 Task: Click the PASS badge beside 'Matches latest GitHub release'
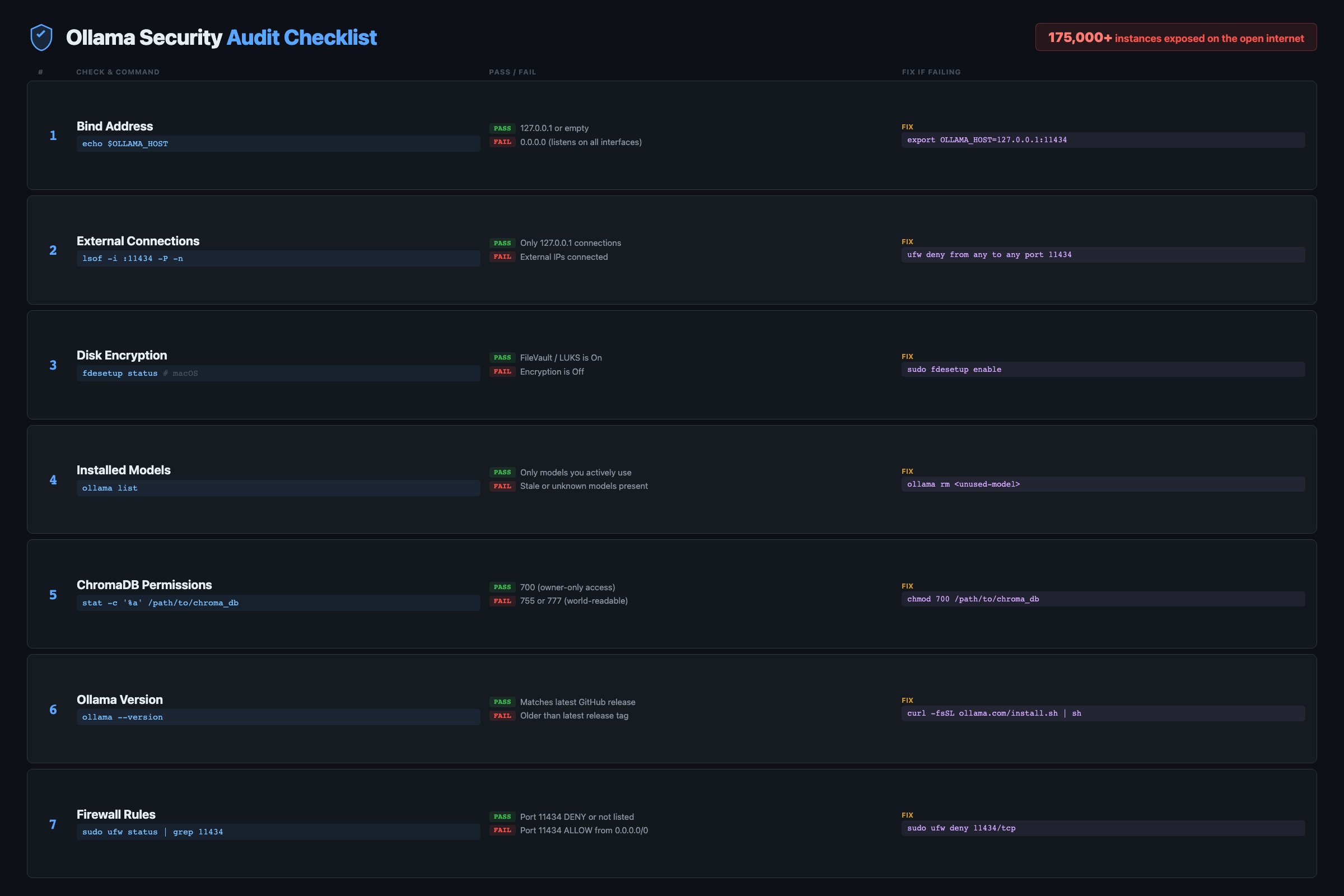click(502, 702)
